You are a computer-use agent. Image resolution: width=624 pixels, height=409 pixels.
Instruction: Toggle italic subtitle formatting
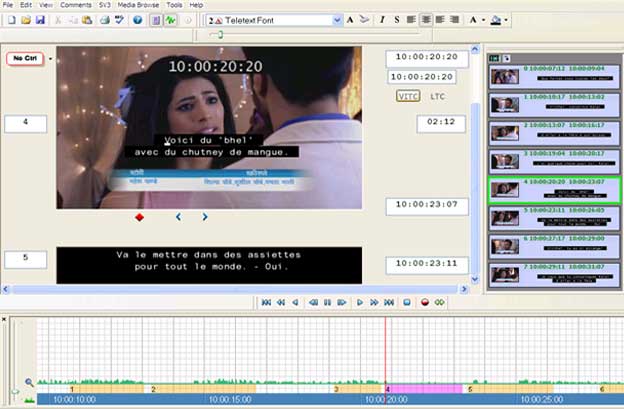point(383,20)
